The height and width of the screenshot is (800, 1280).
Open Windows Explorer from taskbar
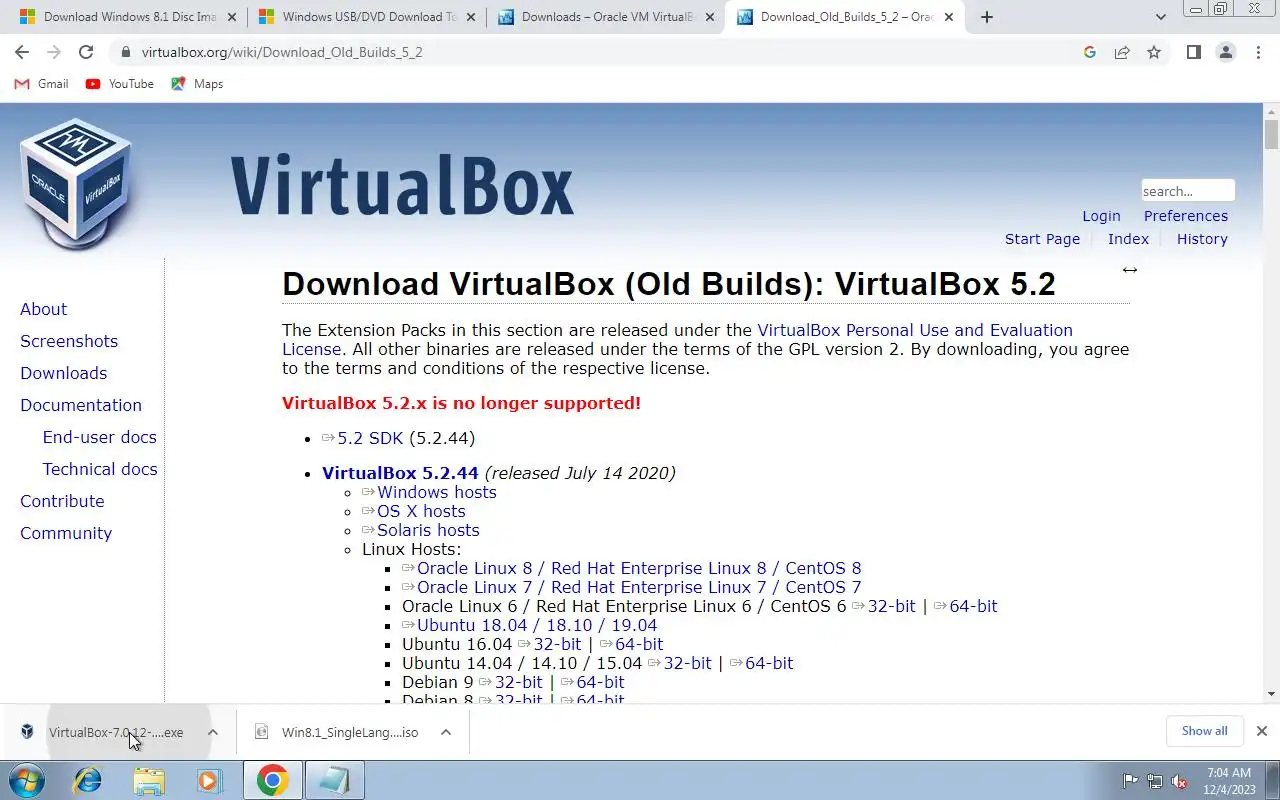149,780
